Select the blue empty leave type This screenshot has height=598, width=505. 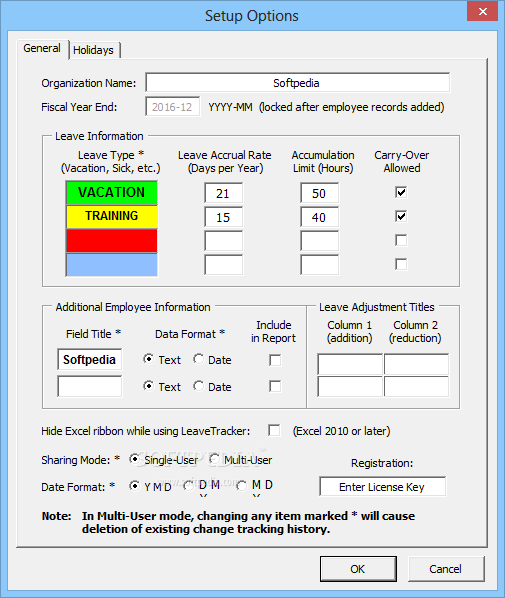coord(111,265)
